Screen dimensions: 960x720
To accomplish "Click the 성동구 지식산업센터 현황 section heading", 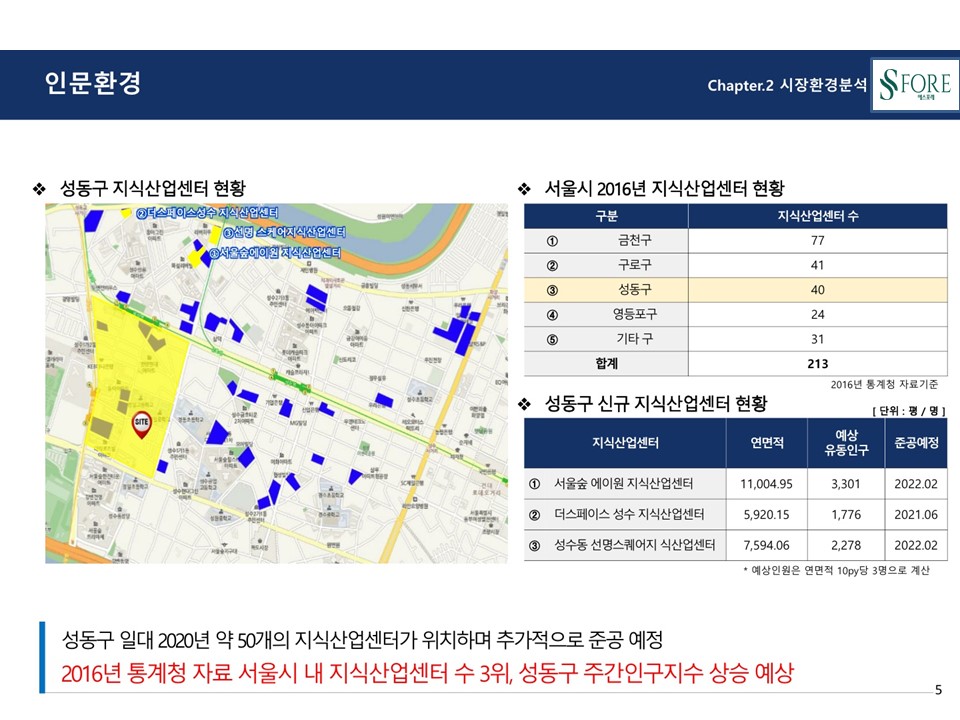I will [152, 188].
